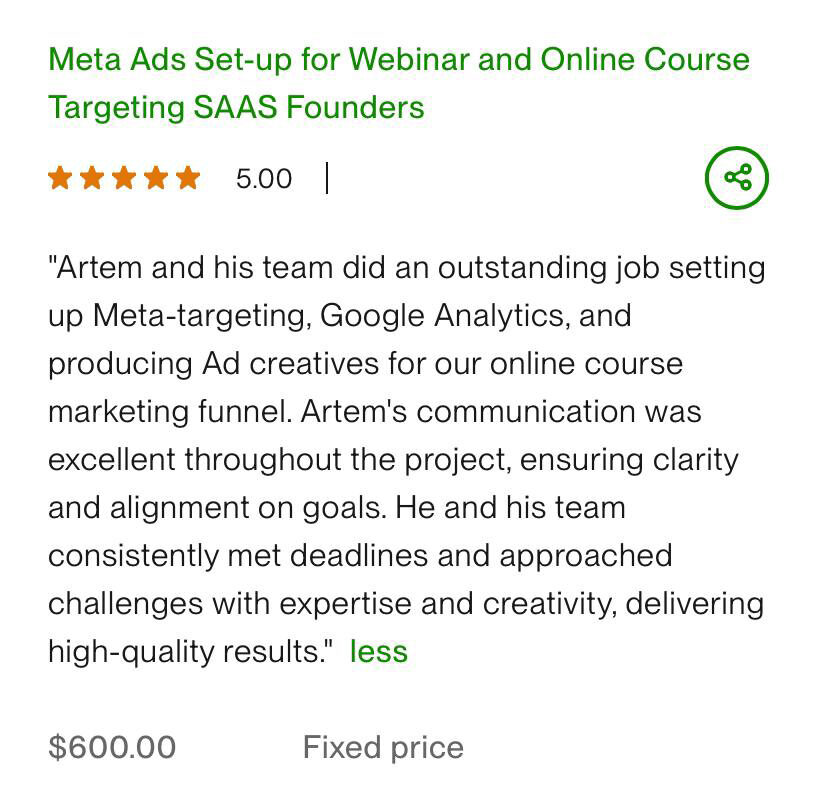
Task: Click the third (middle) rating star
Action: pos(124,179)
